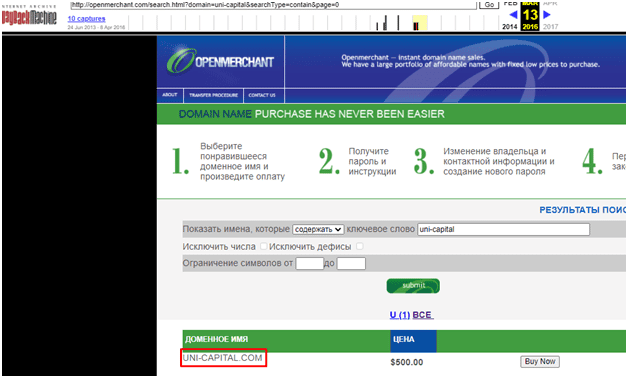Click the Wayback URL address field
628x378 pixels.
pos(273,5)
